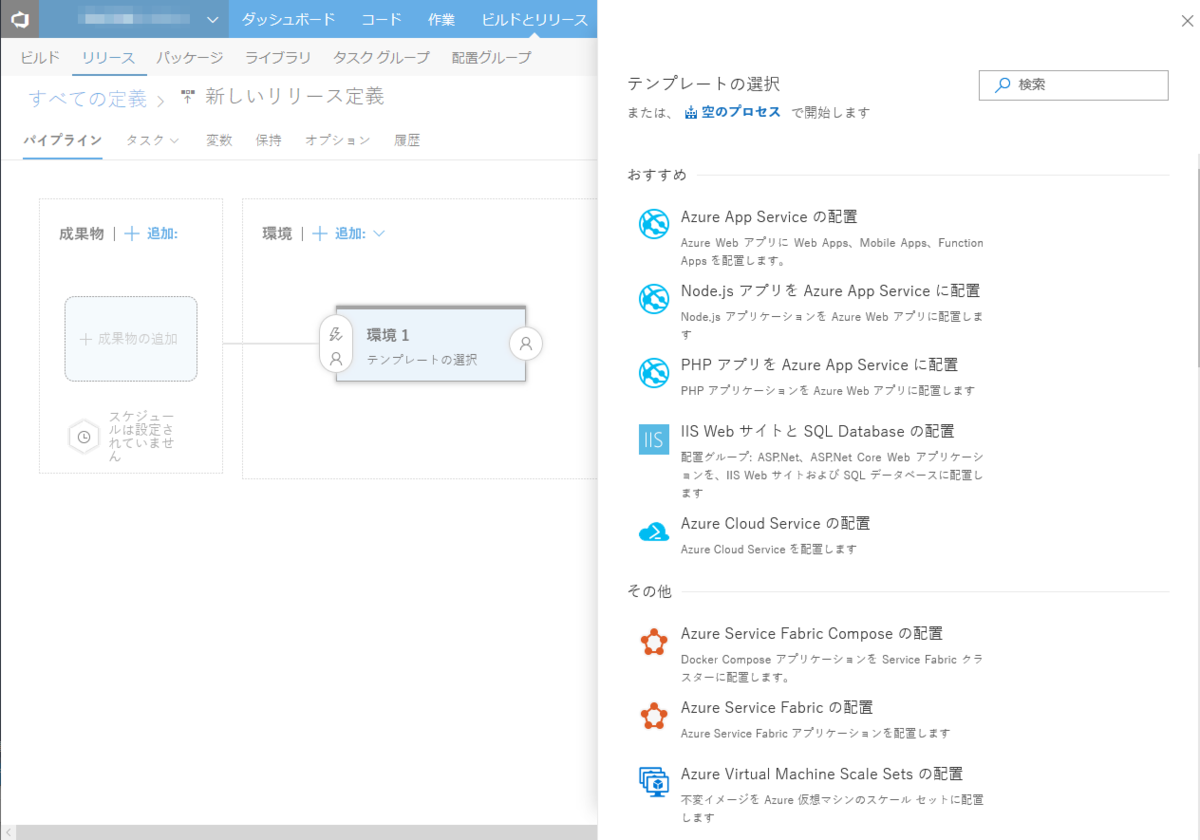Expand the タスク dropdown tab
Image resolution: width=1200 pixels, height=840 pixels.
153,140
